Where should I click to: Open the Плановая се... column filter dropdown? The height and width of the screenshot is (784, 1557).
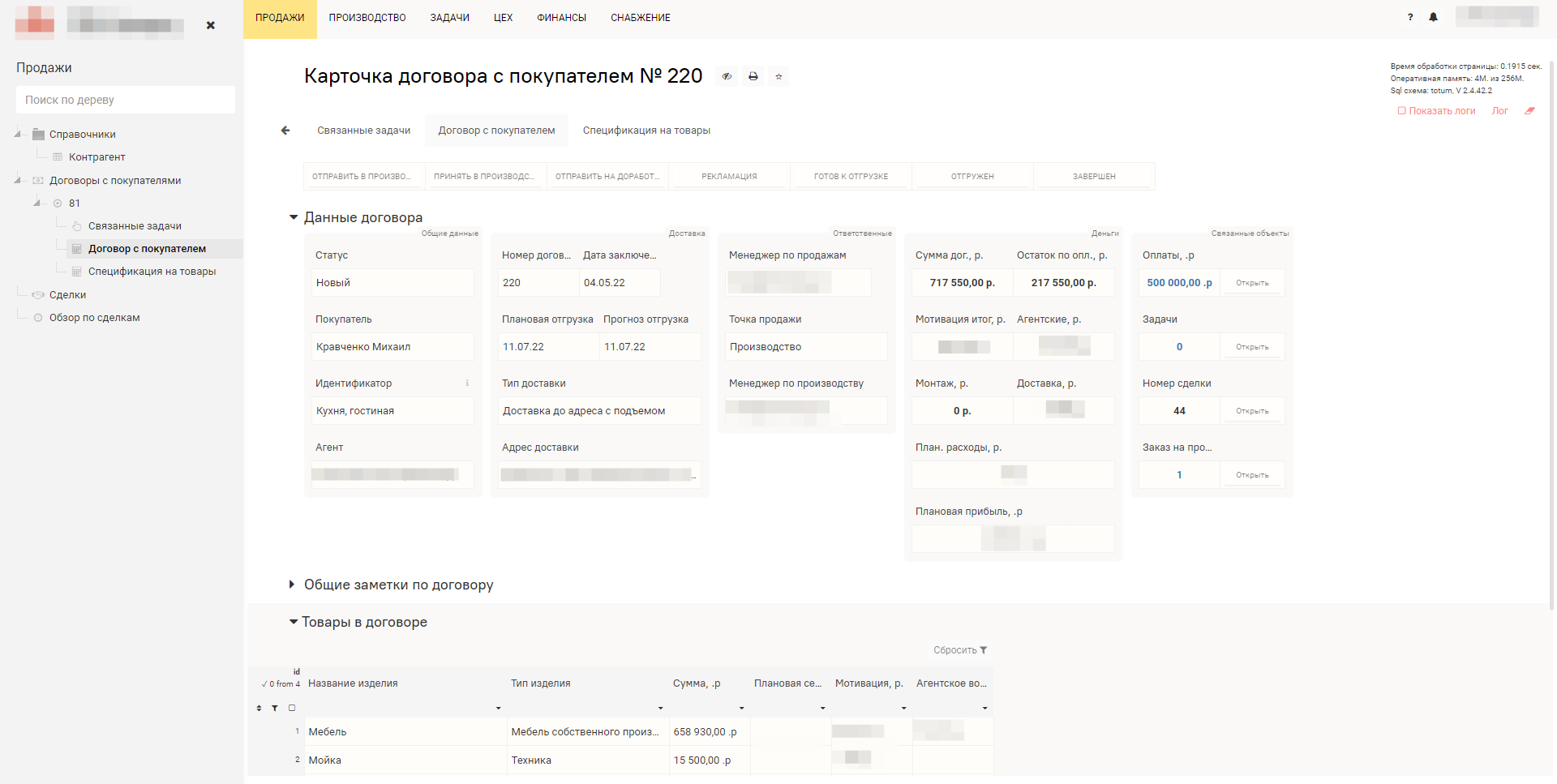point(822,709)
